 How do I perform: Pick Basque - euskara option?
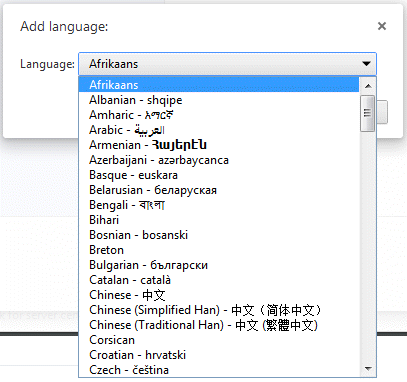click(x=219, y=175)
